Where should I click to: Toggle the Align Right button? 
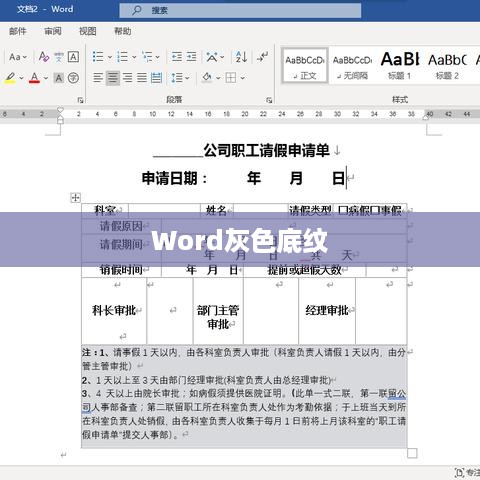[127, 78]
